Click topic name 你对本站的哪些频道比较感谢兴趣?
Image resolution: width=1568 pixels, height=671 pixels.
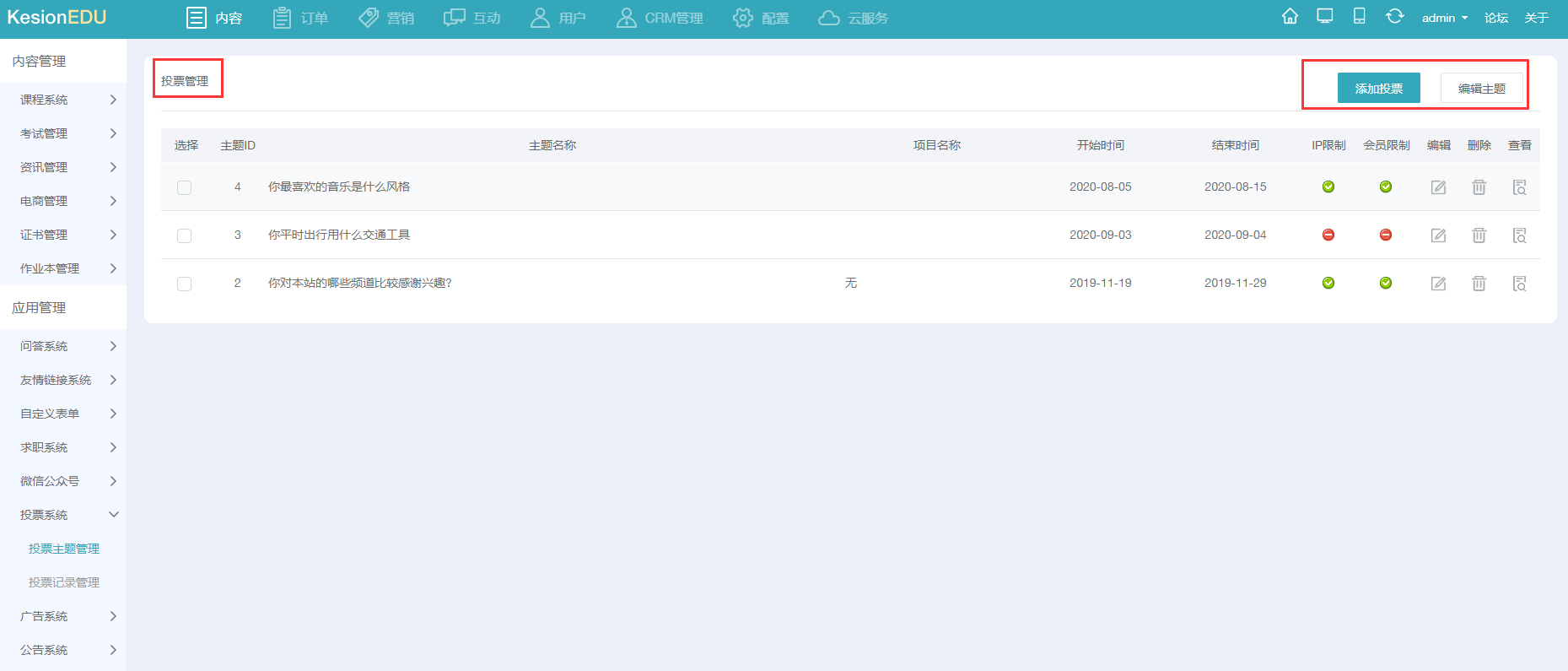pos(360,283)
